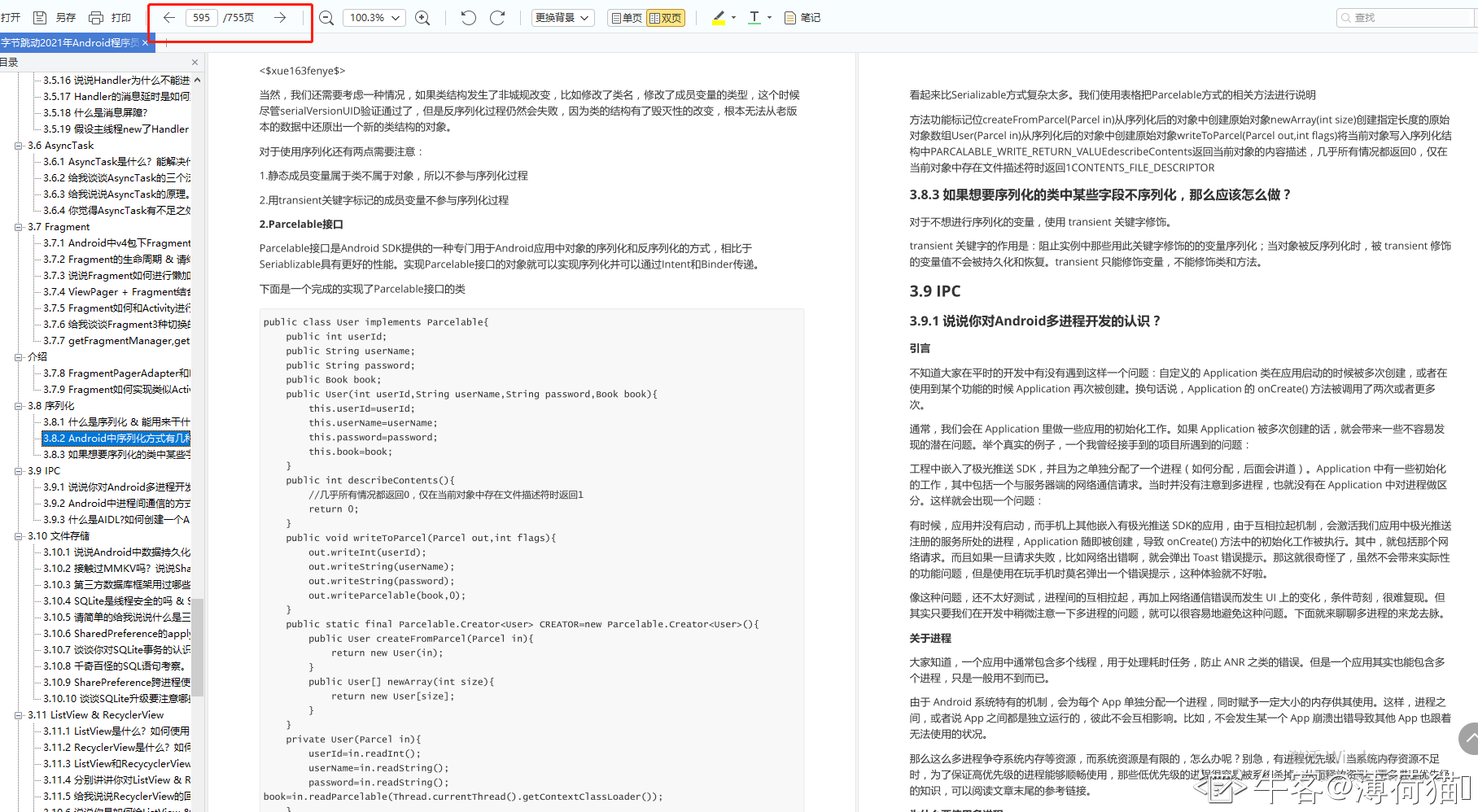The width and height of the screenshot is (1478, 812).
Task: Open the 笔记 notes panel
Action: (x=802, y=18)
